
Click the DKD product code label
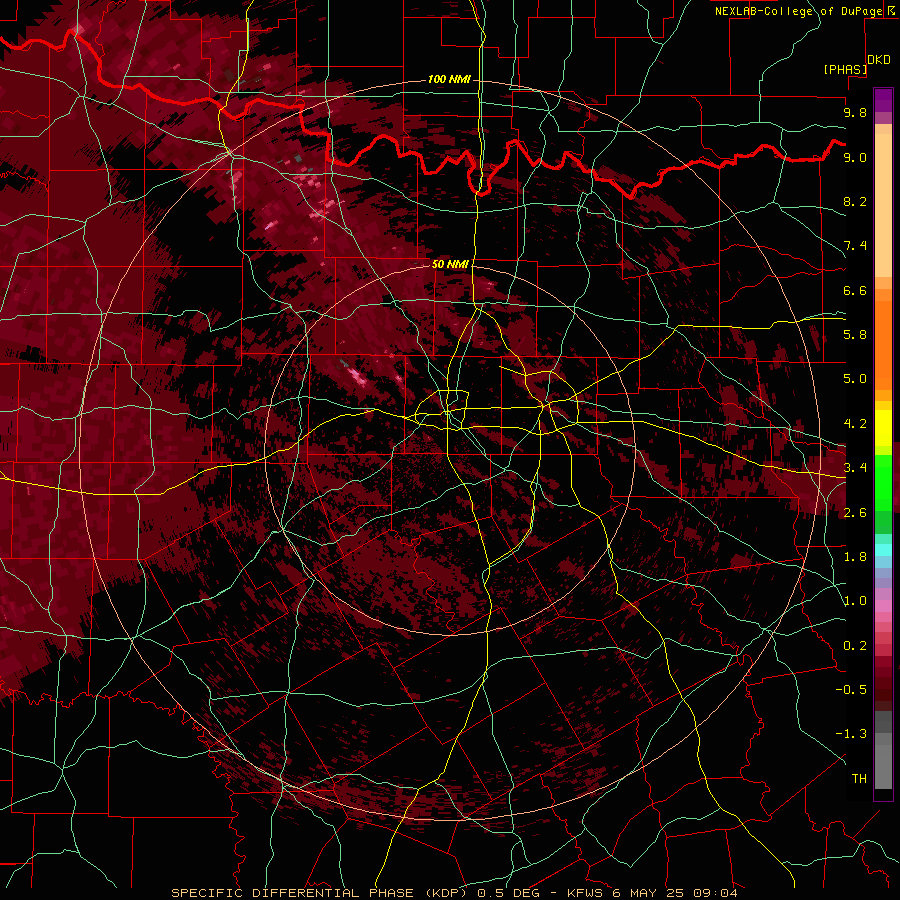tap(879, 60)
